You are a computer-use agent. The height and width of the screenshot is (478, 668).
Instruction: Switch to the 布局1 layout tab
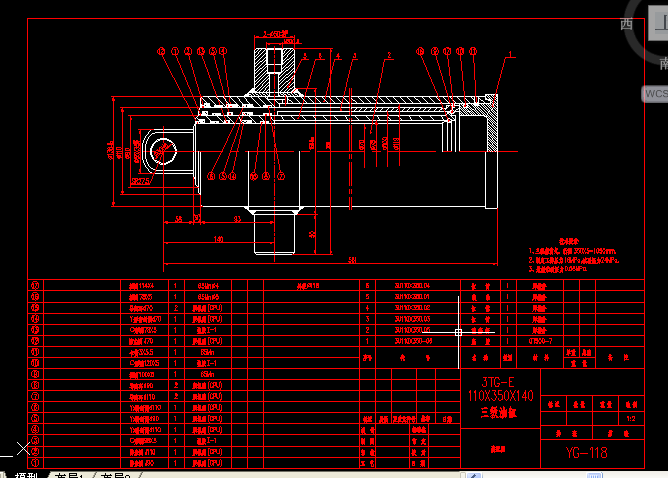[x=68, y=475]
